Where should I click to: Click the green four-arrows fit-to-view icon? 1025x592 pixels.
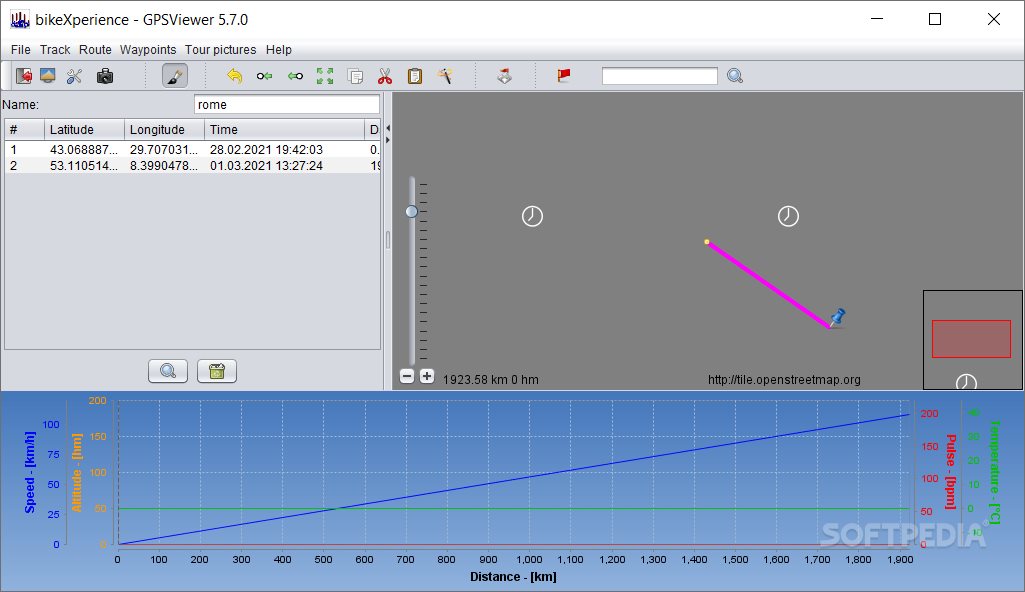pos(325,76)
